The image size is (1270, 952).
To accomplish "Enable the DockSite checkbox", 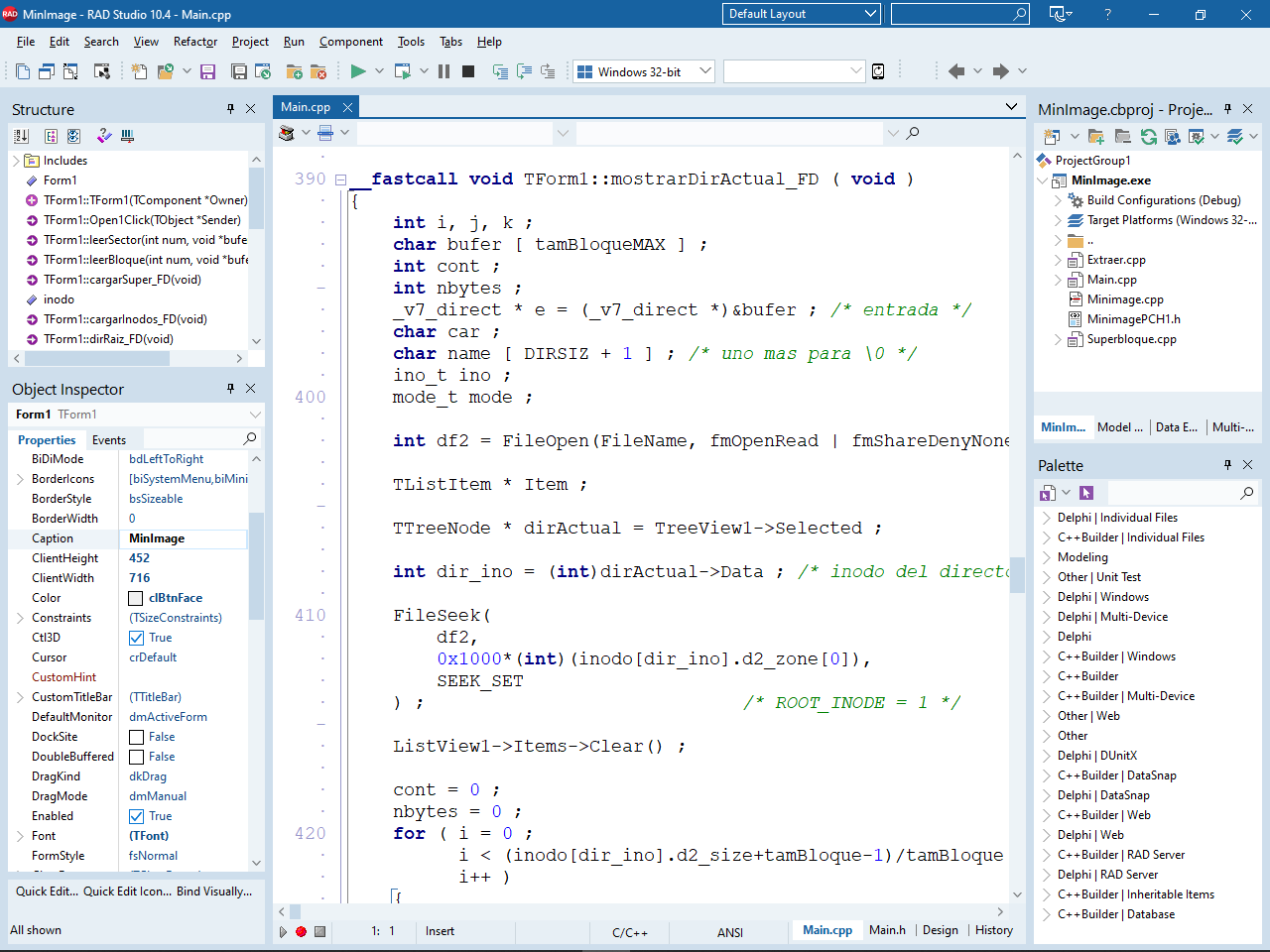I will point(137,737).
